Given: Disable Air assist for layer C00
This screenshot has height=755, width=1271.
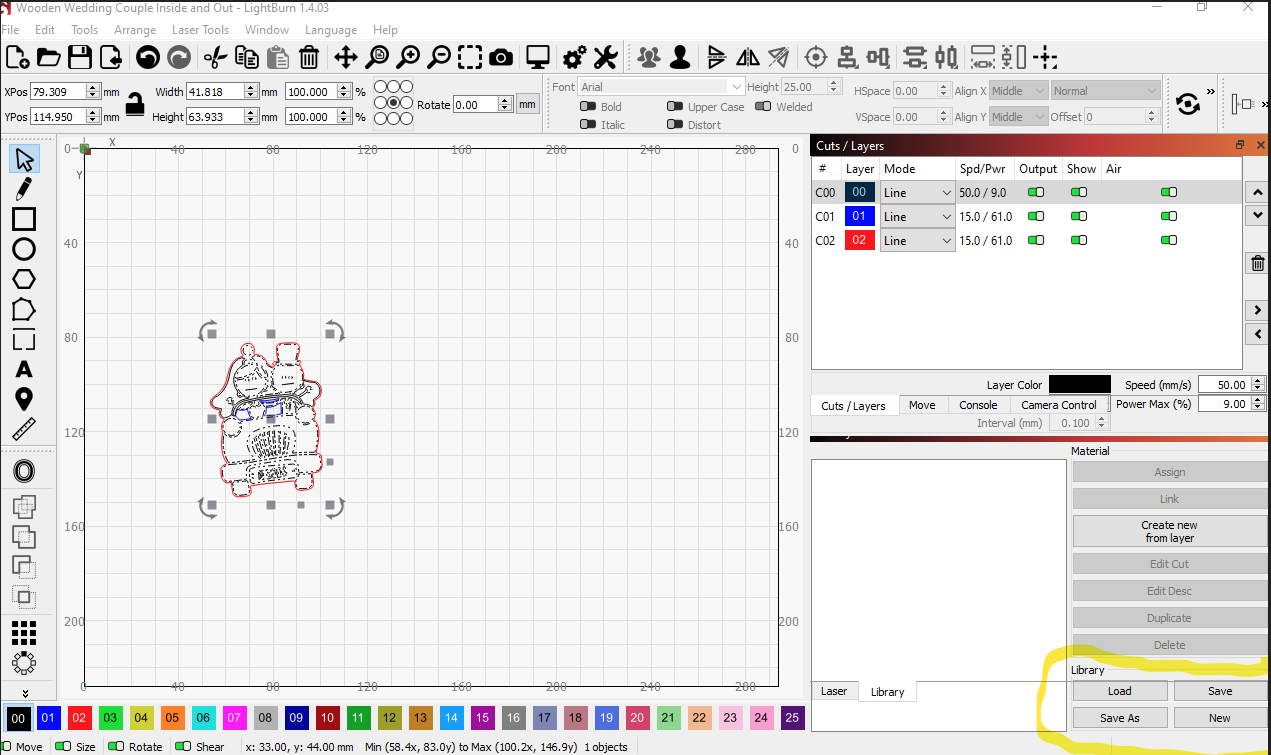Looking at the screenshot, I should click(1169, 192).
